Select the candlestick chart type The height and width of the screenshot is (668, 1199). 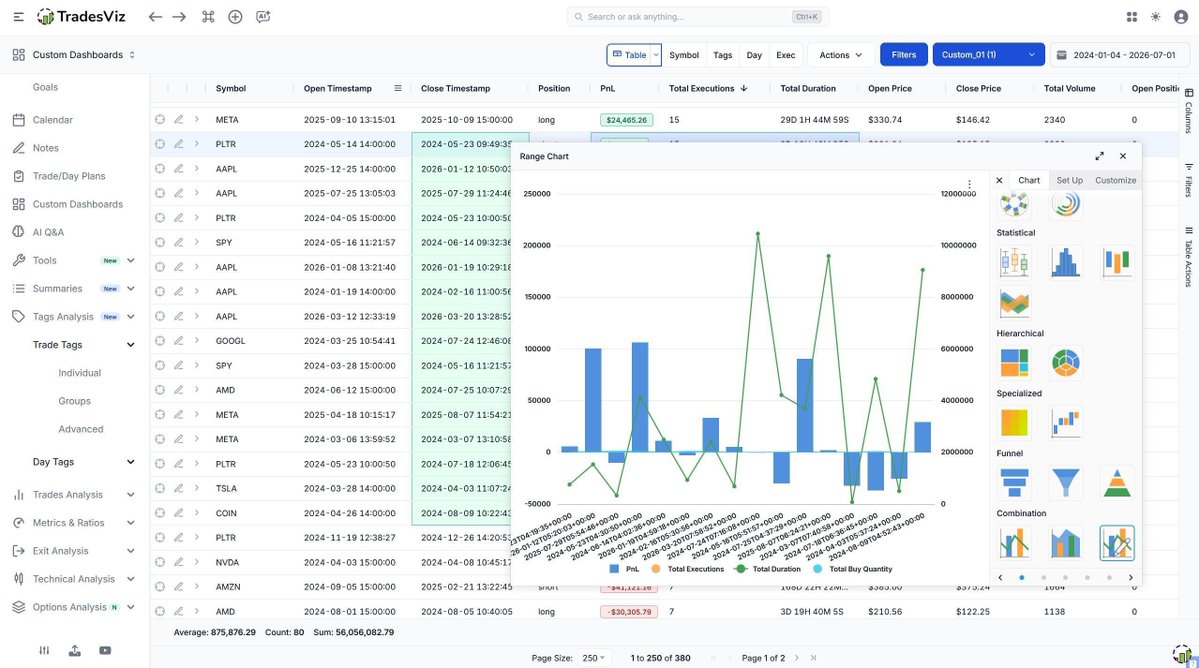pos(1117,262)
